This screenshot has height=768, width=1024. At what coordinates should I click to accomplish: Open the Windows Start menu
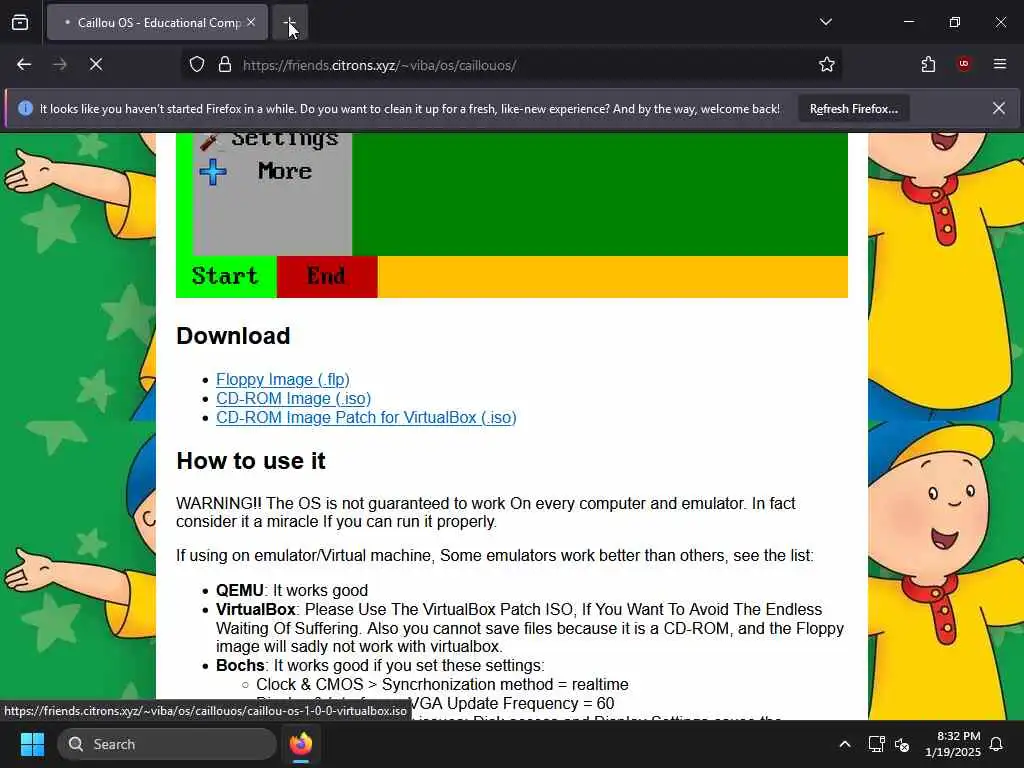pos(32,744)
